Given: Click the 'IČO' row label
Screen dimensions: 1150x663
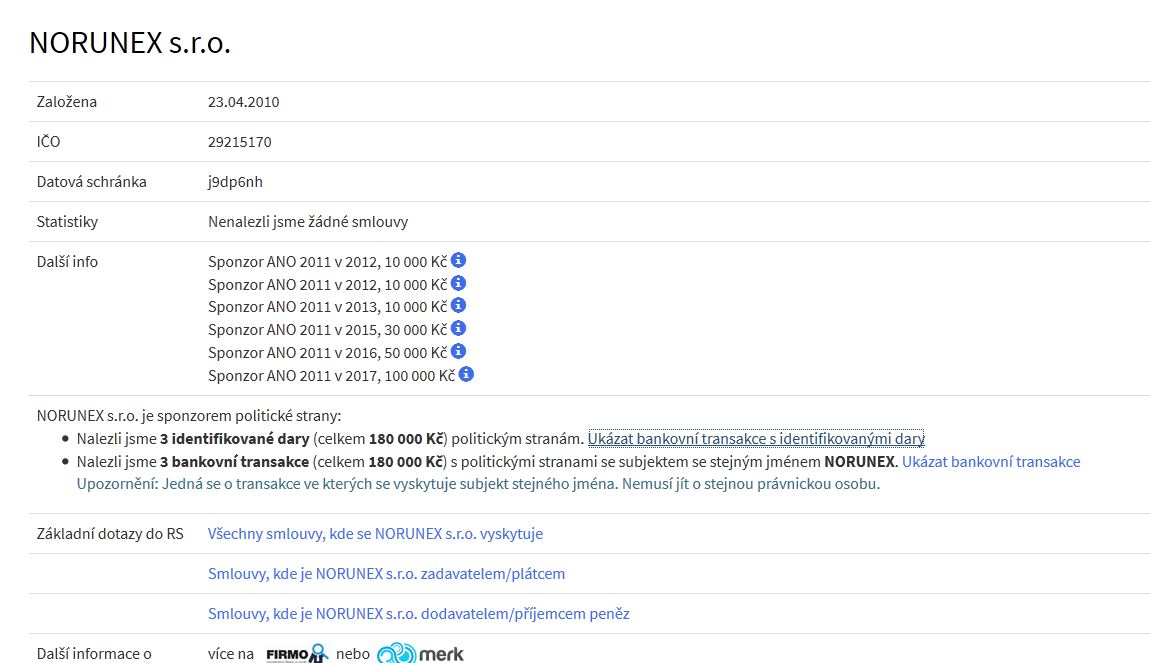Looking at the screenshot, I should click(x=48, y=142).
